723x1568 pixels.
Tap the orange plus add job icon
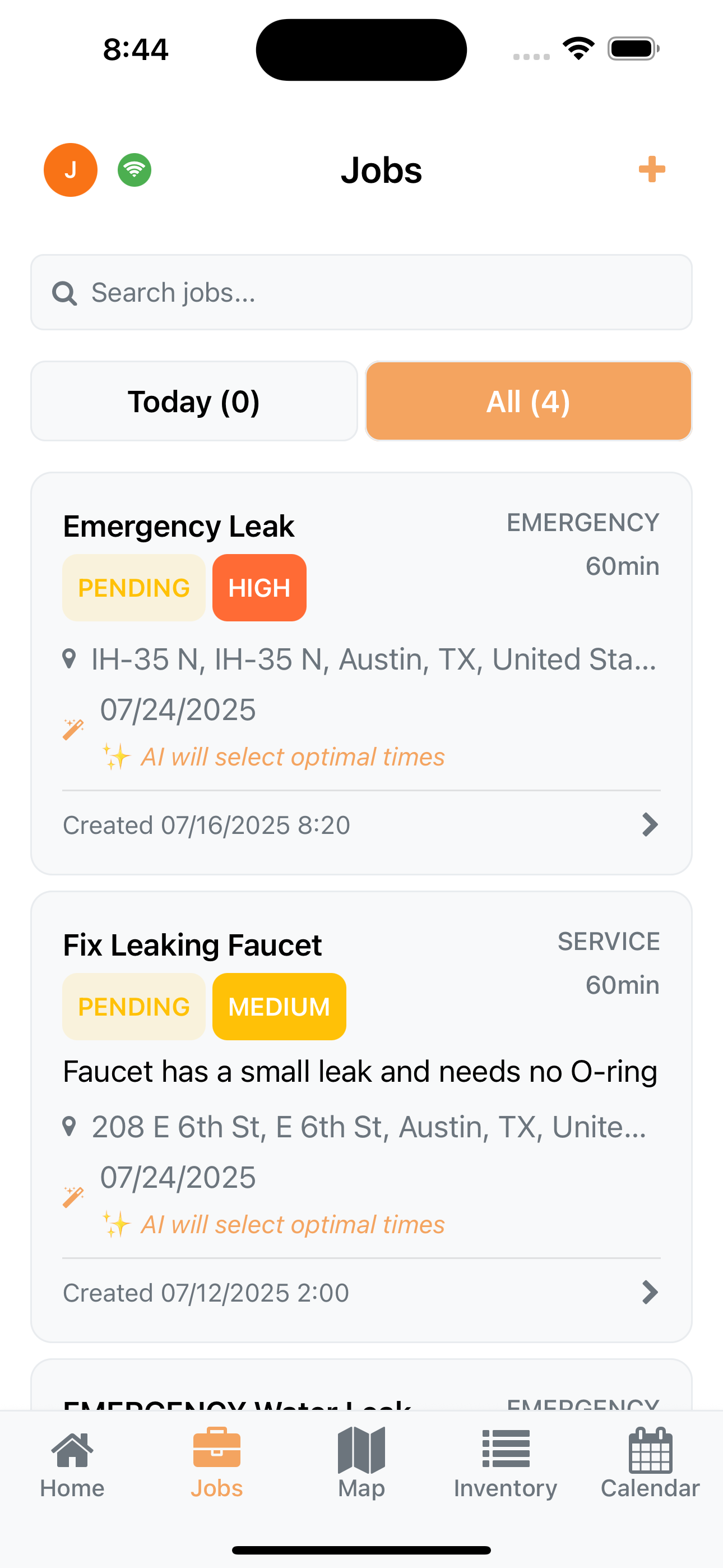click(651, 169)
